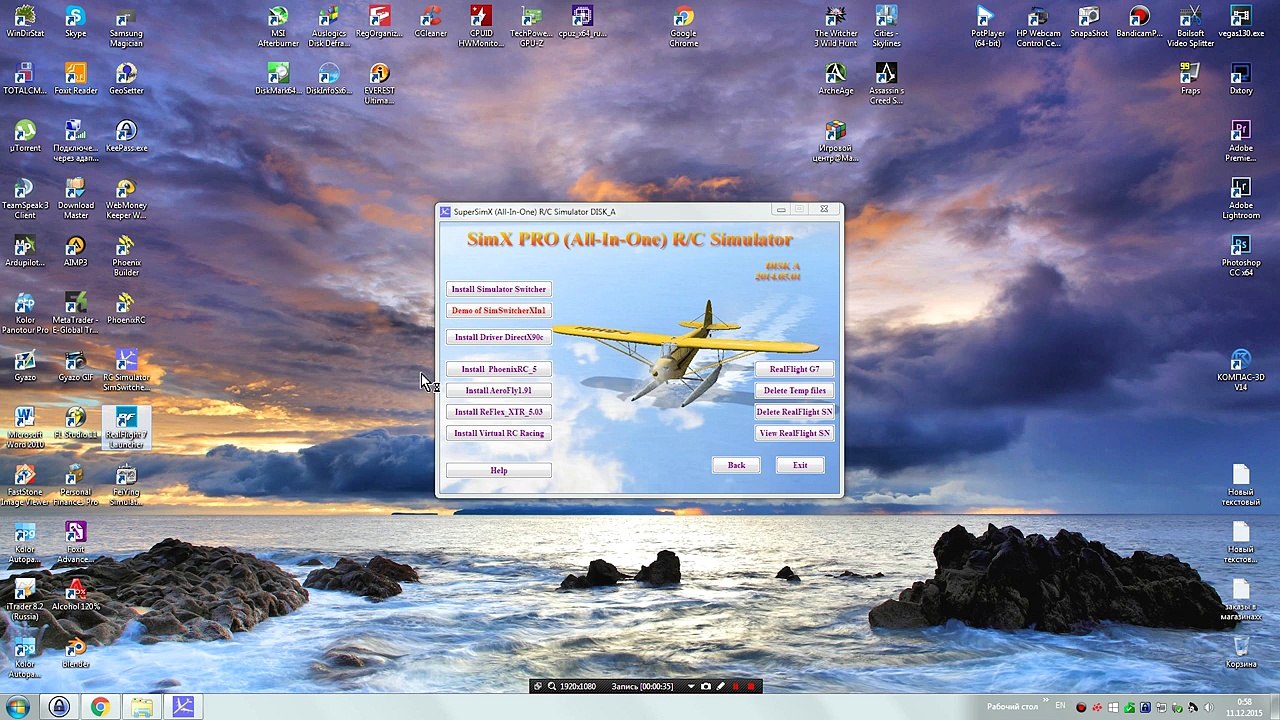Select µTorrent desktop icon

click(x=25, y=137)
